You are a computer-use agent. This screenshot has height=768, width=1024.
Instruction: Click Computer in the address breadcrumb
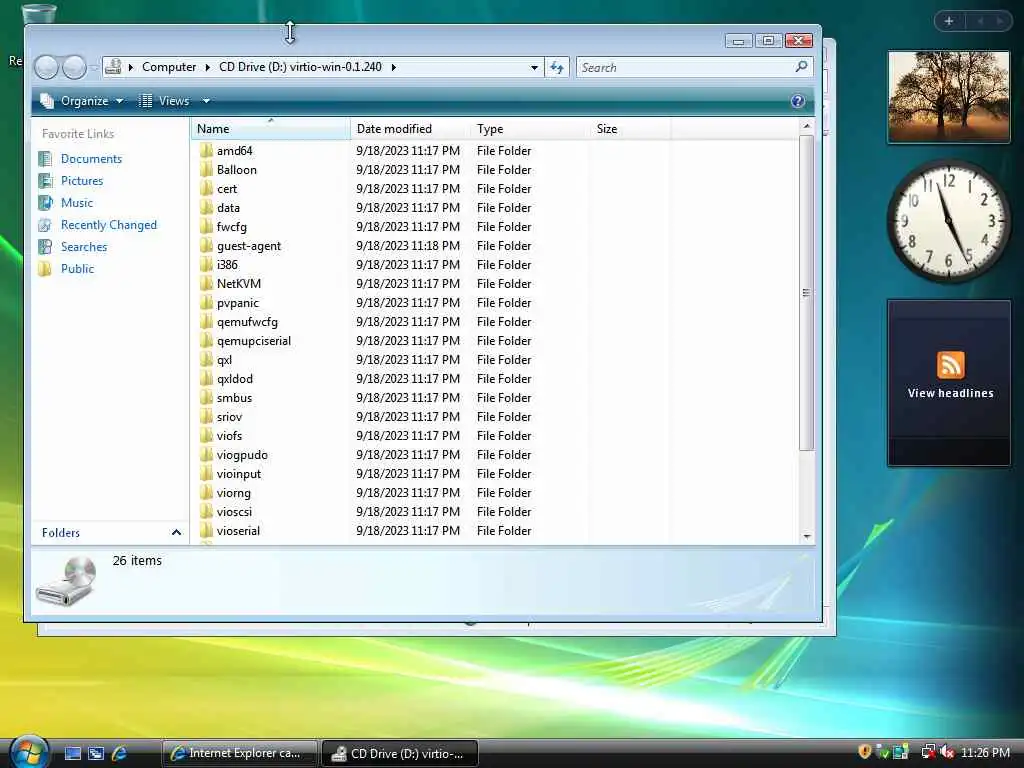tap(169, 67)
